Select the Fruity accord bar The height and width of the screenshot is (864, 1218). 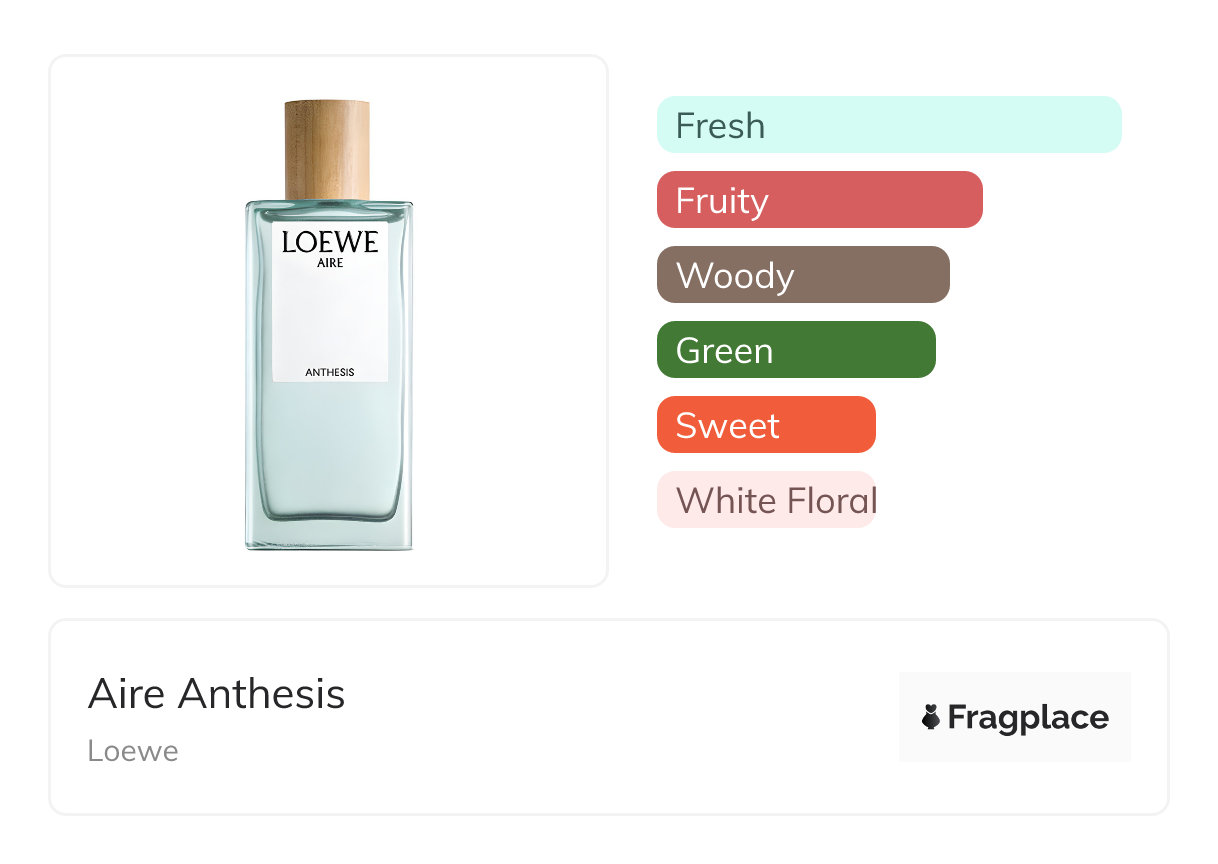coord(820,200)
